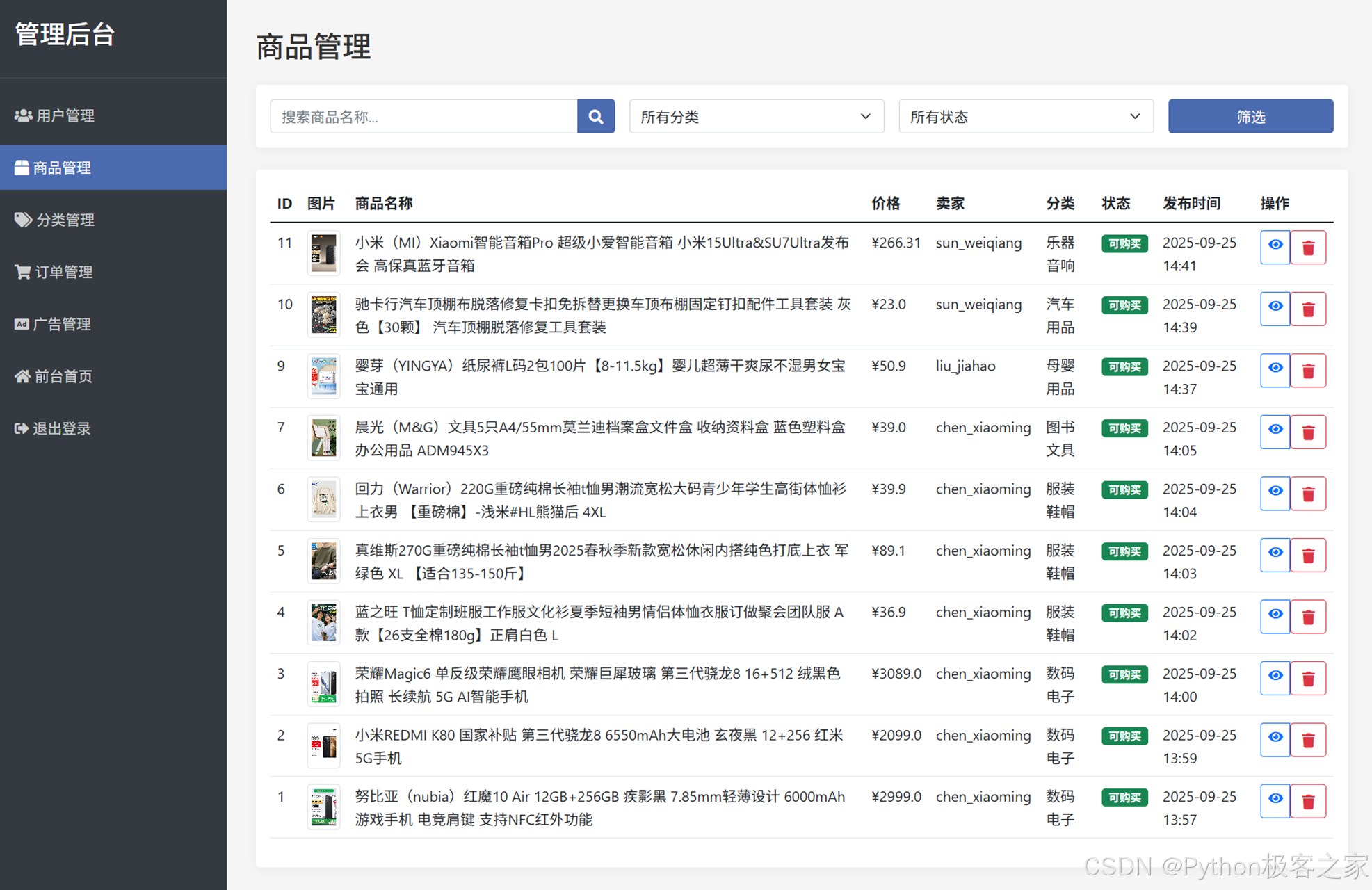Viewport: 1372px width, 890px height.
Task: Click trash icon for product ID 9
Action: click(x=1307, y=371)
